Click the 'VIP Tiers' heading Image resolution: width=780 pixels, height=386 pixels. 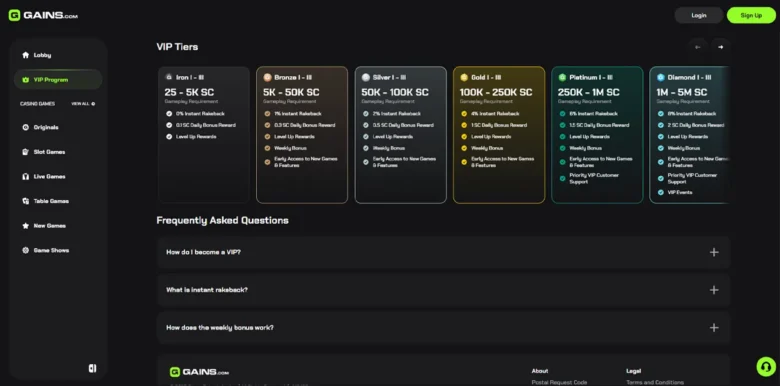click(177, 47)
